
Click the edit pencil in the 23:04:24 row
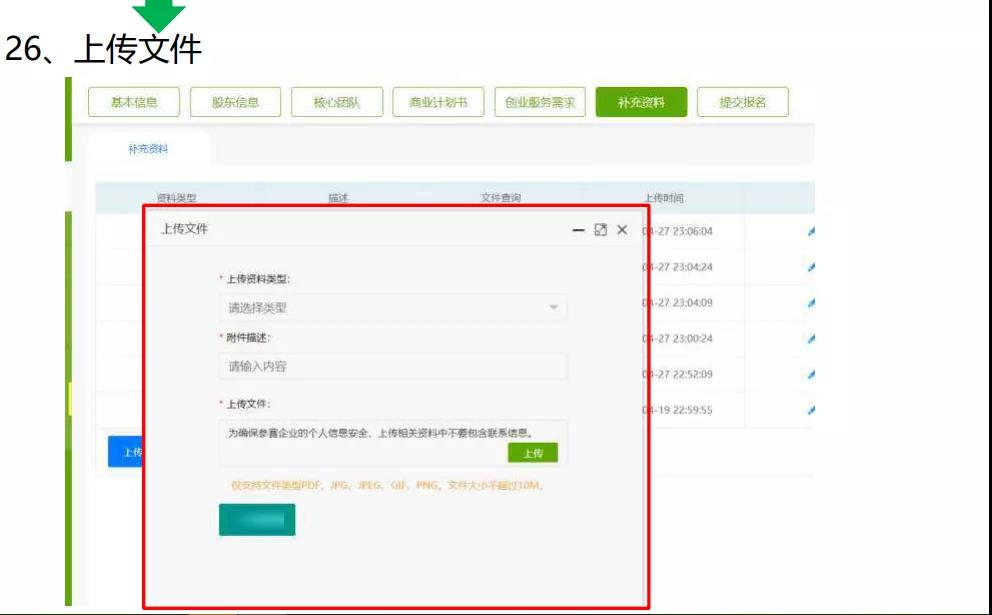click(x=811, y=268)
